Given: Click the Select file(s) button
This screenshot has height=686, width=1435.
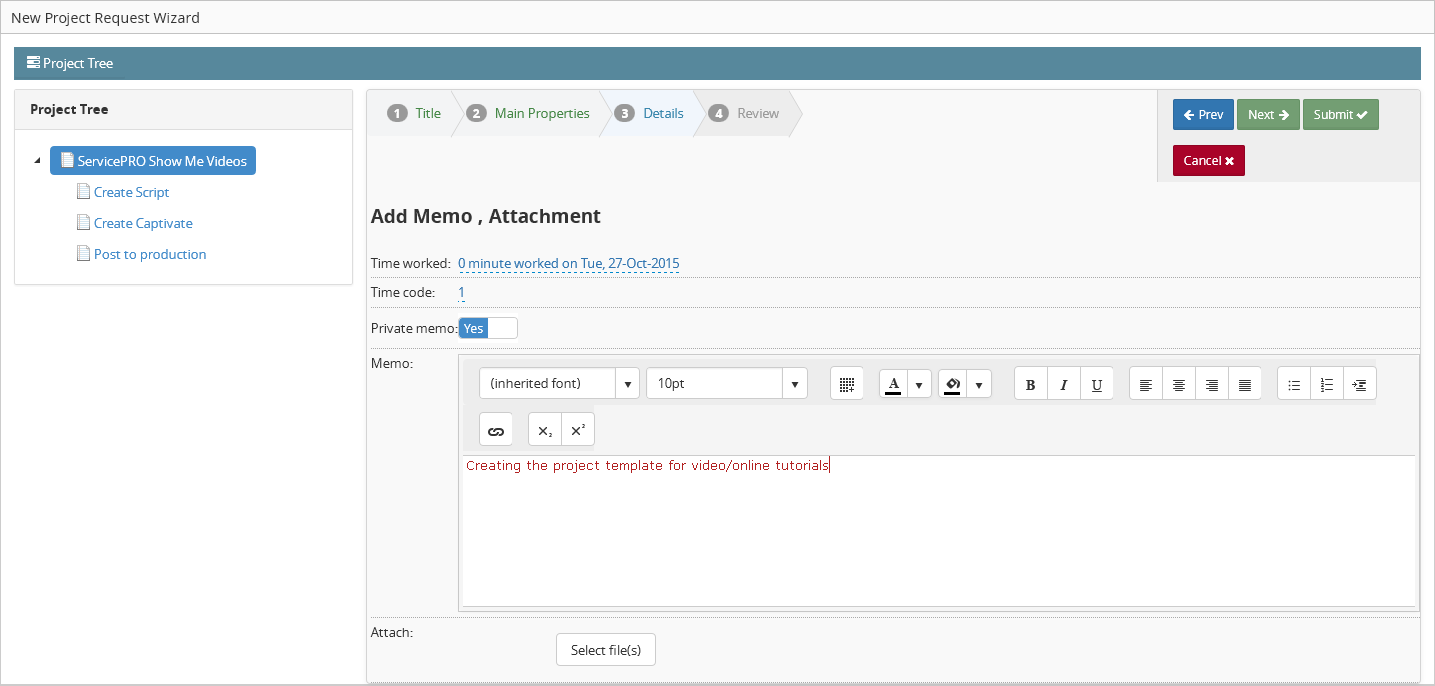Looking at the screenshot, I should pyautogui.click(x=605, y=650).
